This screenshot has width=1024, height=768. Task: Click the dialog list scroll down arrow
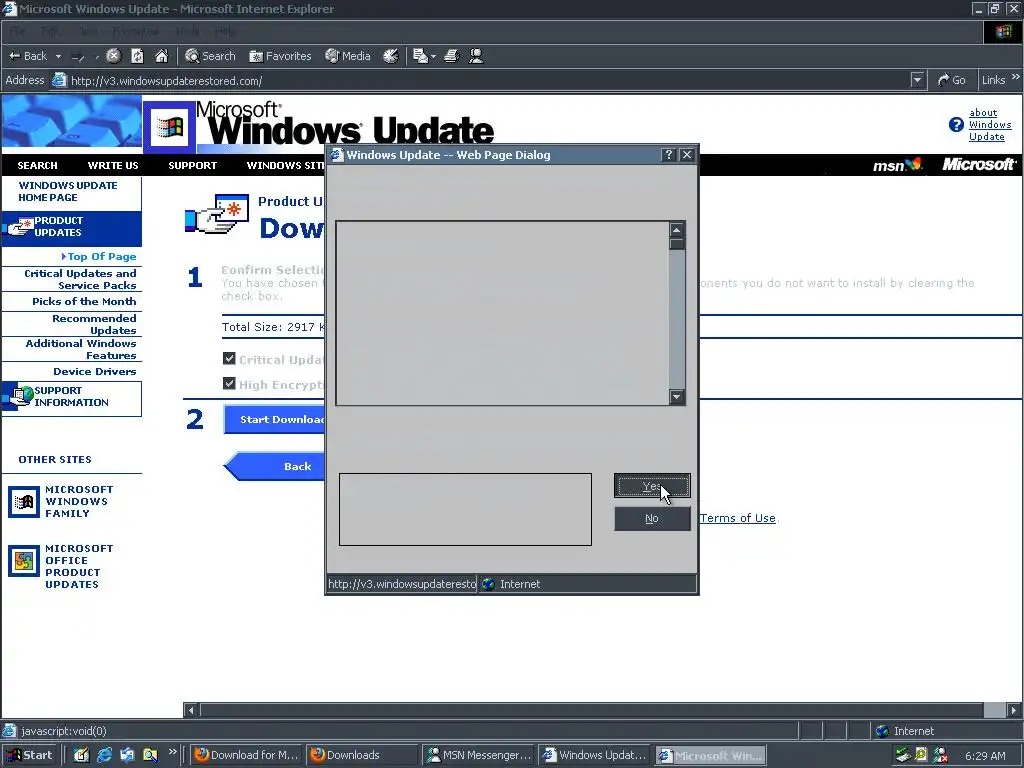[x=677, y=396]
